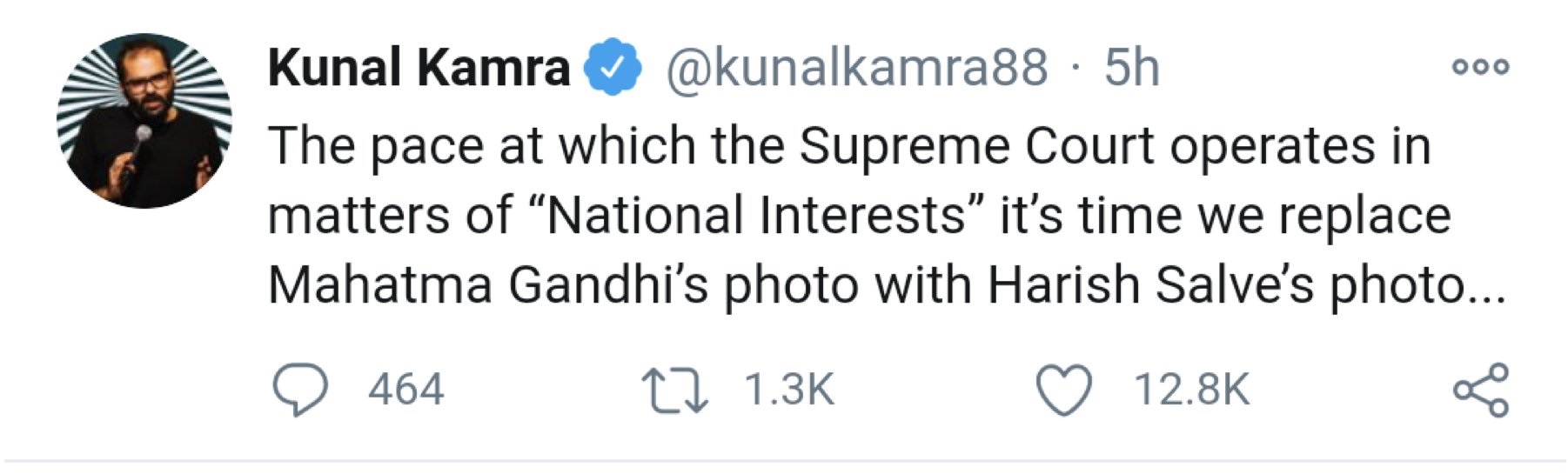Click the 1.3K retweets count
This screenshot has width=1568, height=474.
pos(789,390)
